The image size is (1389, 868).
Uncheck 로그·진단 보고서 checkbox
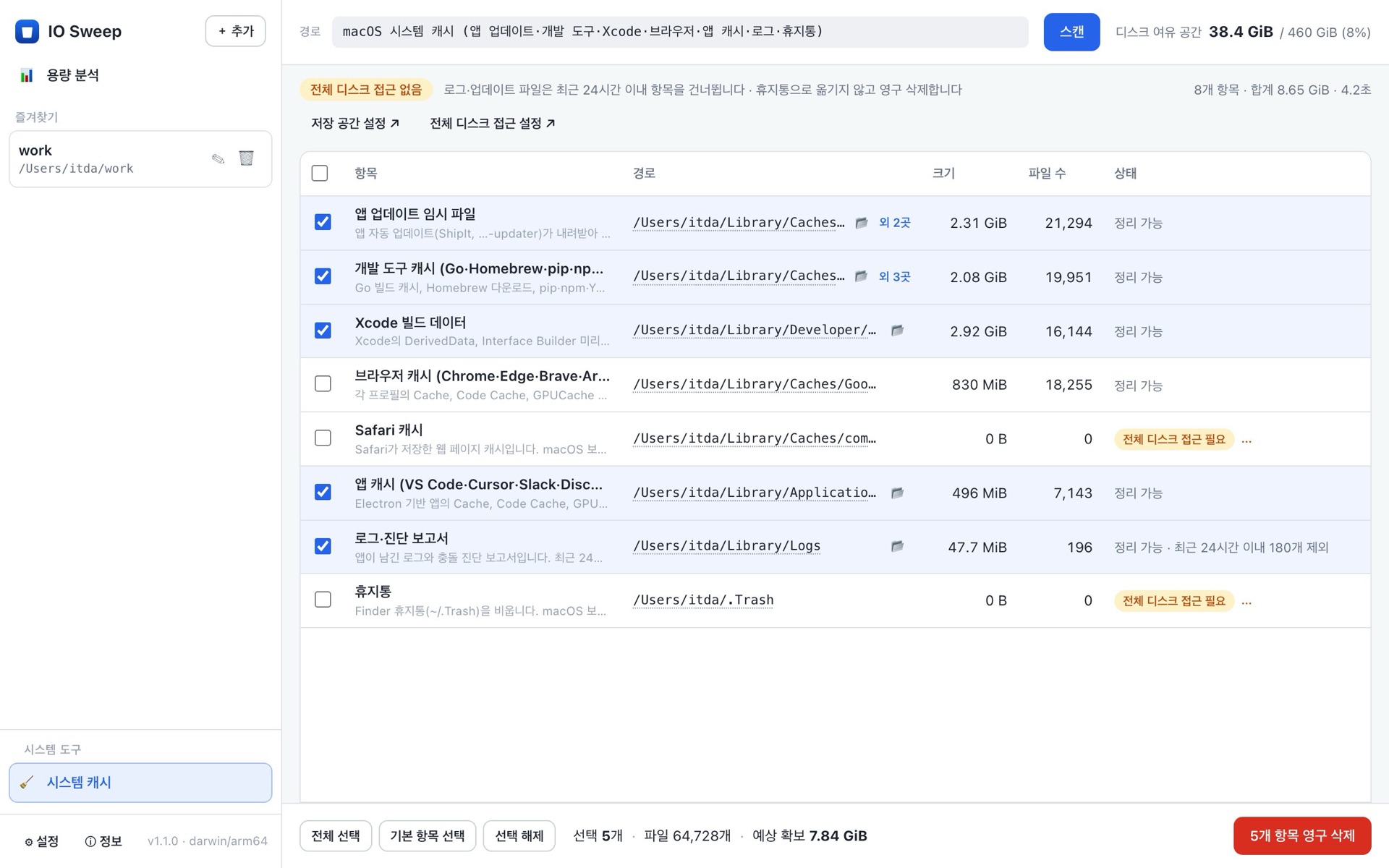(x=323, y=546)
